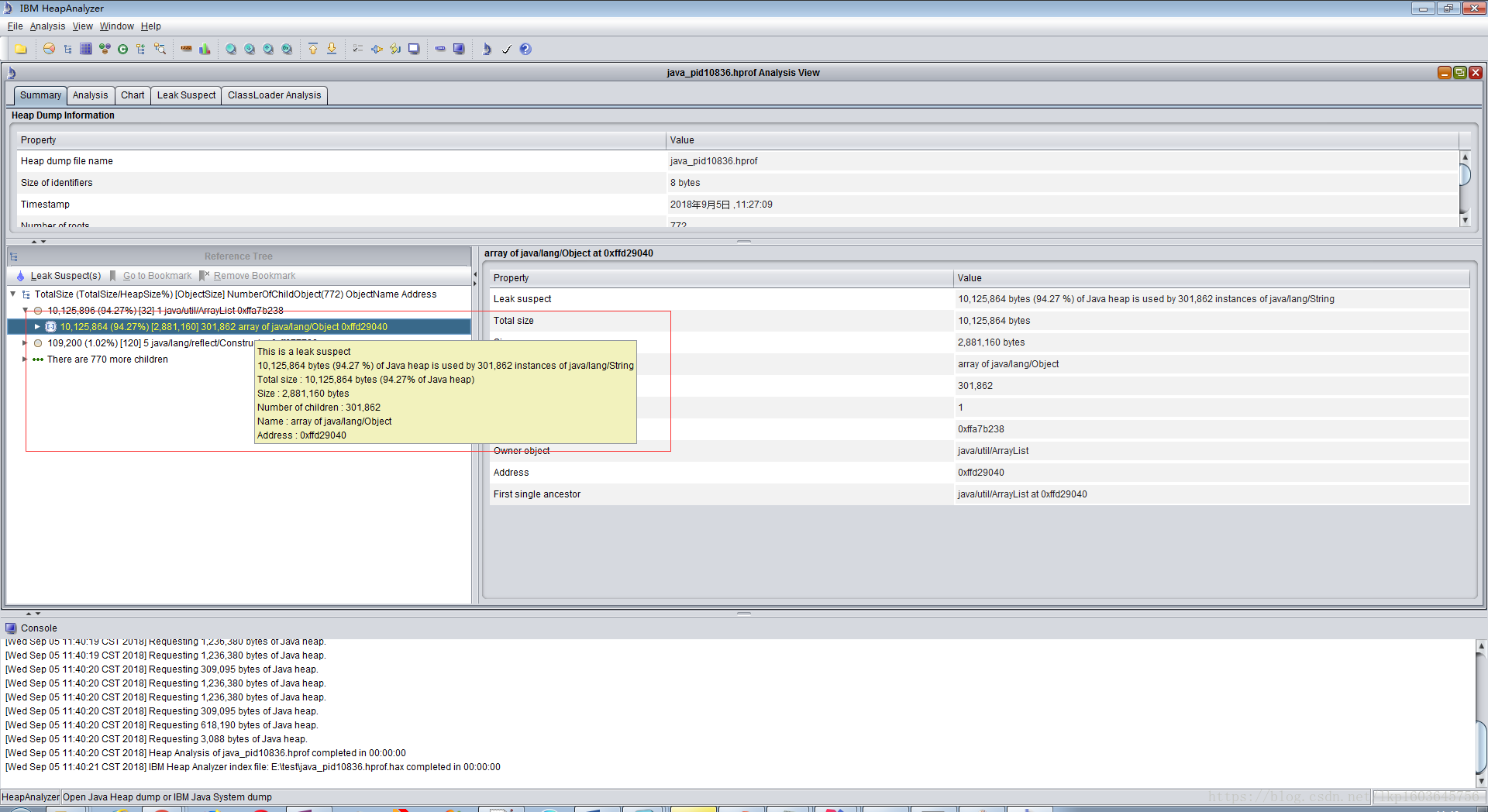Click the white window screen toolbar icon
1488x812 pixels.
[x=414, y=49]
